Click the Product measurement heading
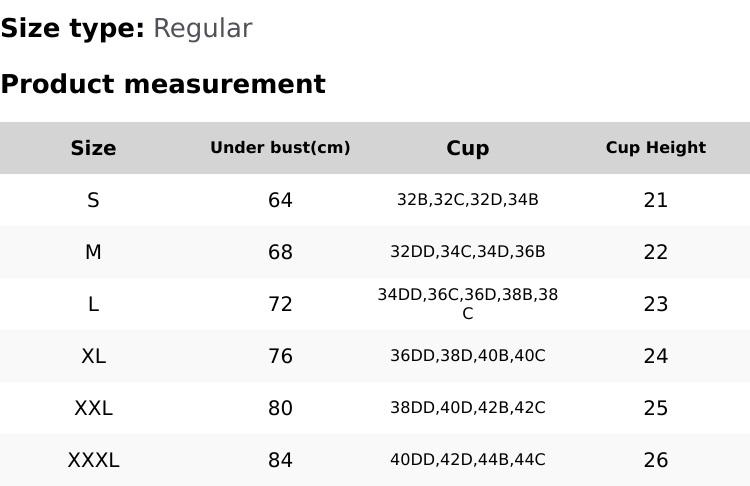 (x=163, y=84)
